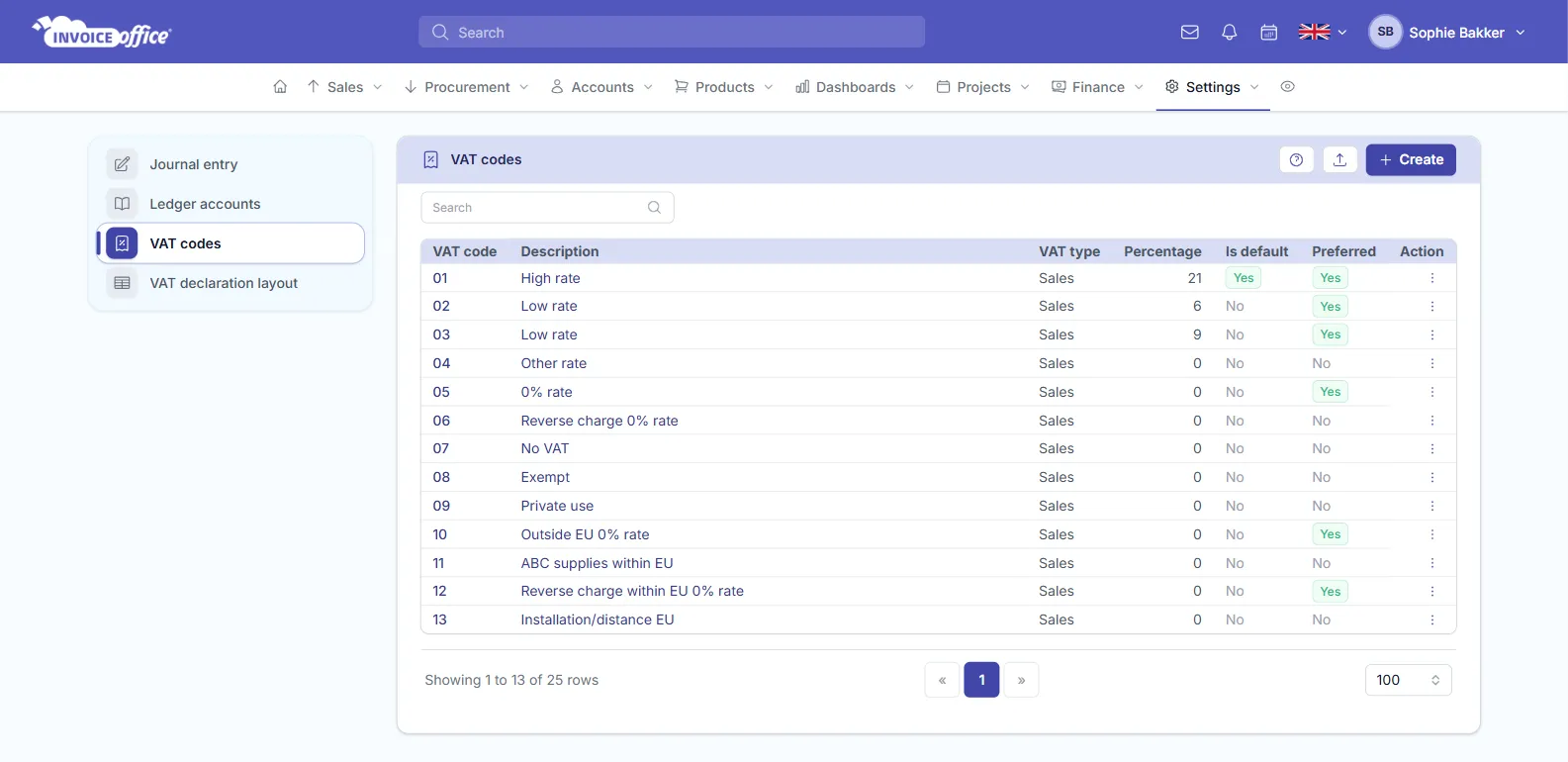
Task: Open the calendar icon in header
Action: pos(1269,33)
